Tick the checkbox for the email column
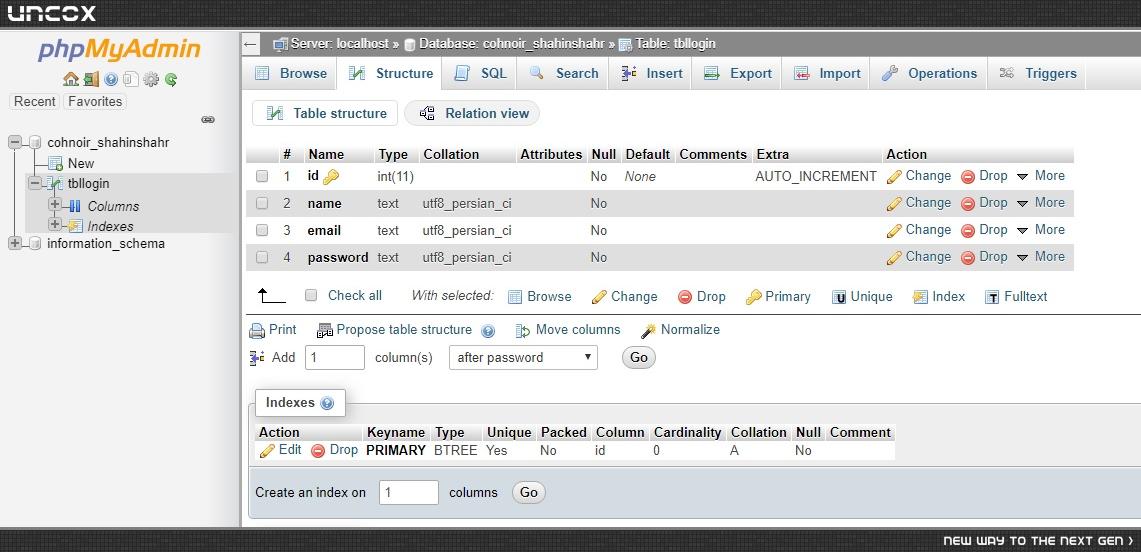Viewport: 1141px width, 552px height. coord(262,230)
